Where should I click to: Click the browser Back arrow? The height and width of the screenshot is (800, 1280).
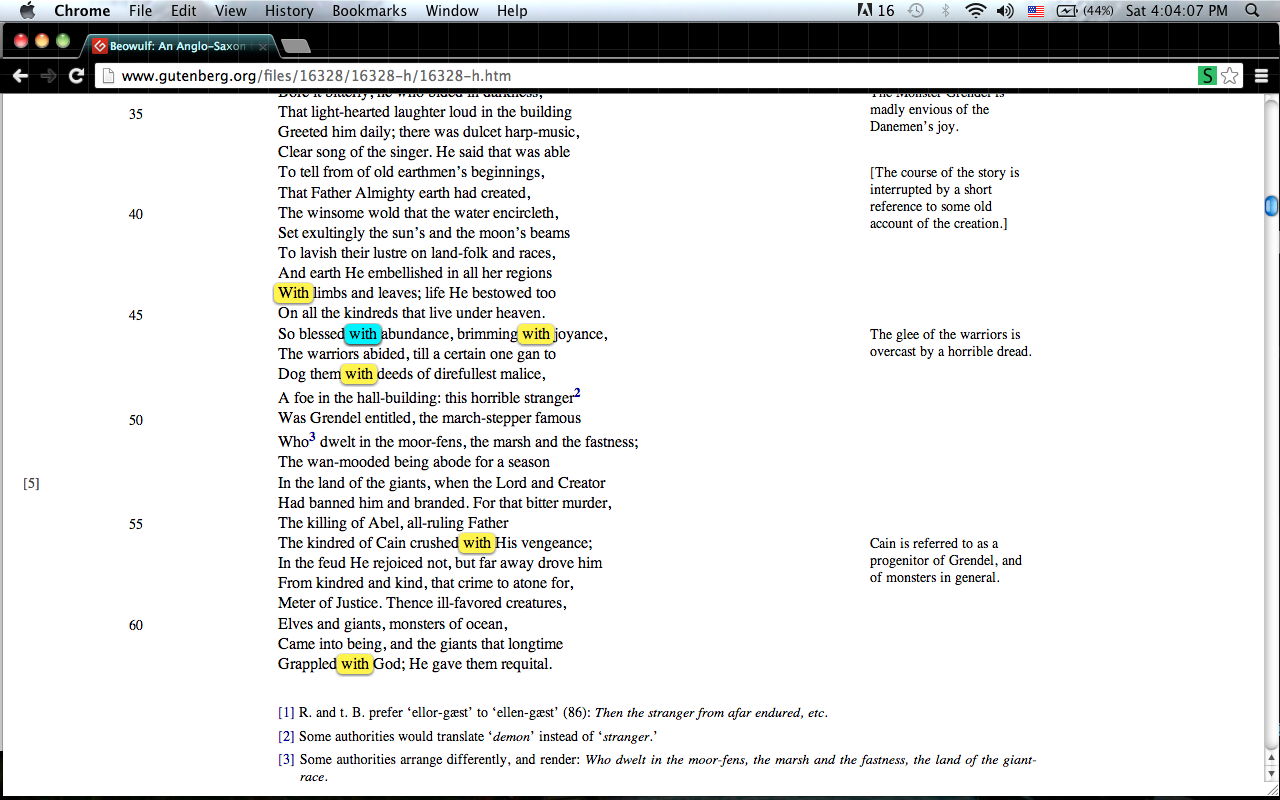21,76
